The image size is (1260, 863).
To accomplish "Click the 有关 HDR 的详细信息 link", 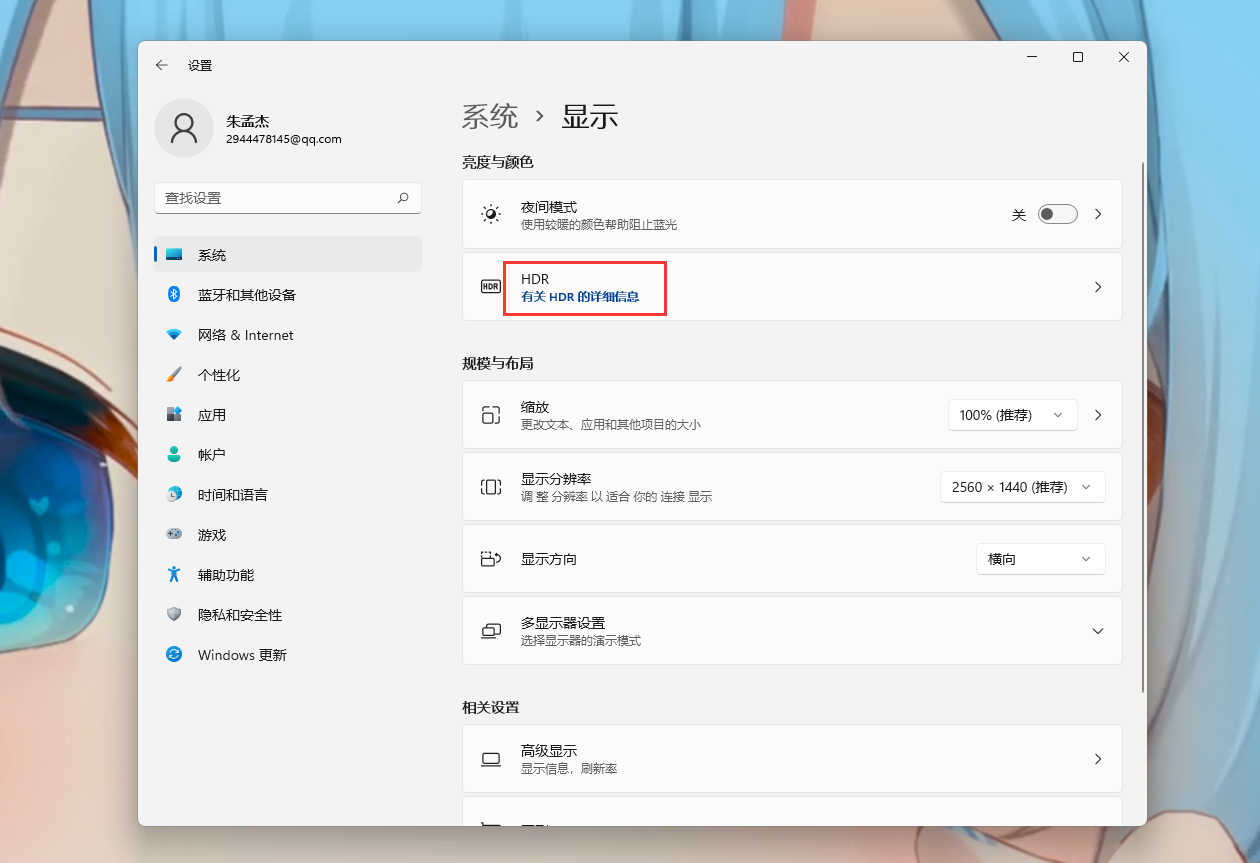I will click(x=580, y=297).
